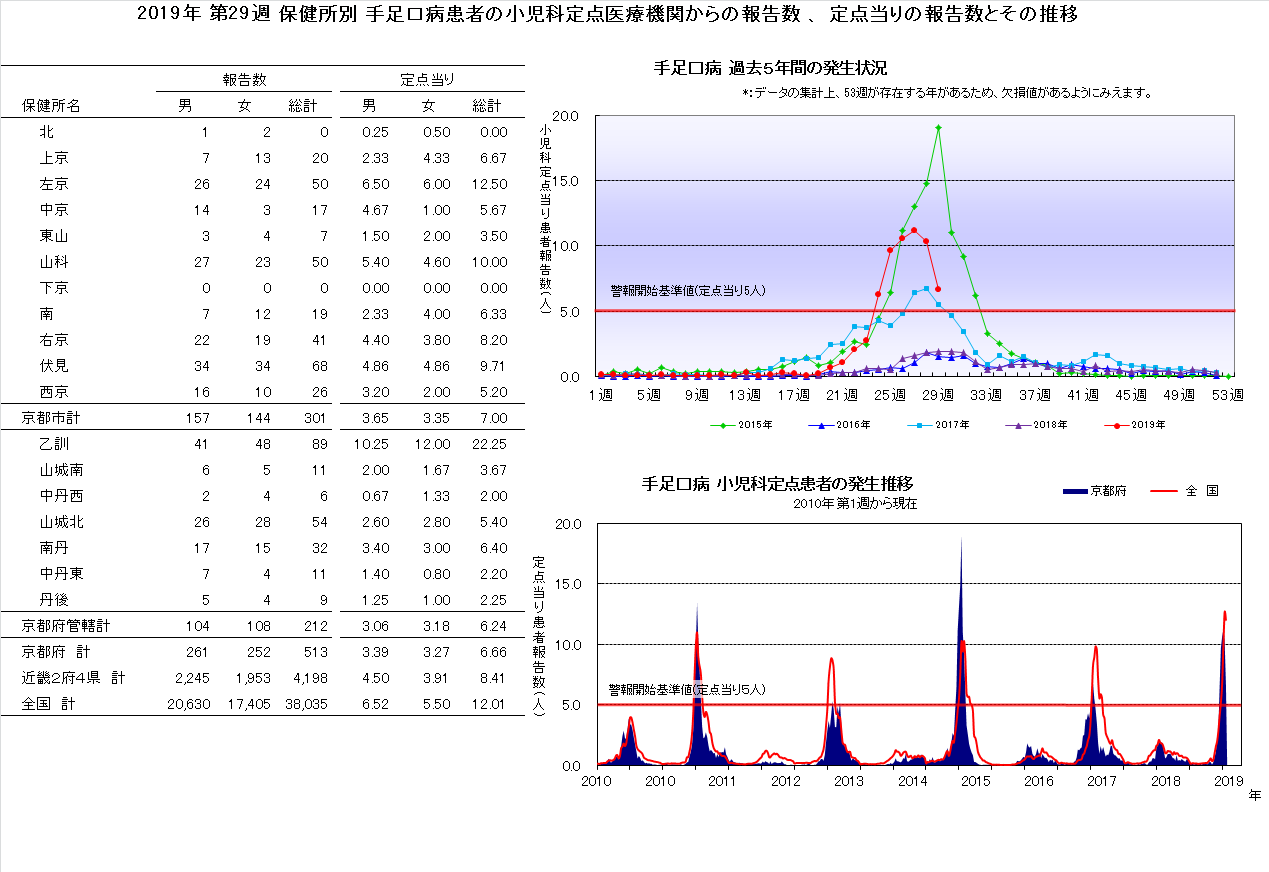Select the 上京 row name
The image size is (1269, 872).
point(54,158)
